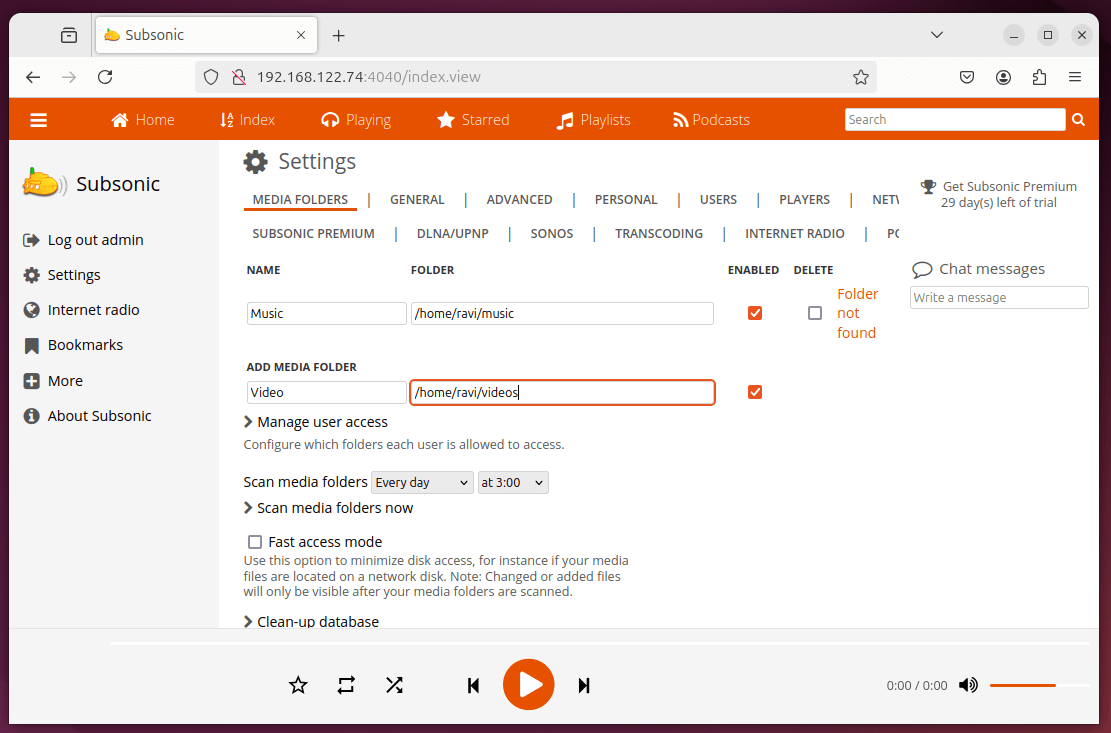Open the hamburger menu in orange bar
The width and height of the screenshot is (1111, 733).
(x=39, y=120)
